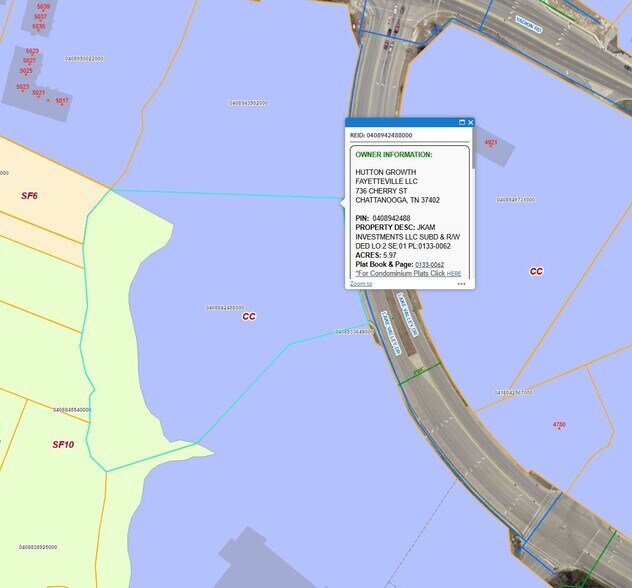Close the parcel info popup
Screen dimensions: 632x588
pos(470,123)
